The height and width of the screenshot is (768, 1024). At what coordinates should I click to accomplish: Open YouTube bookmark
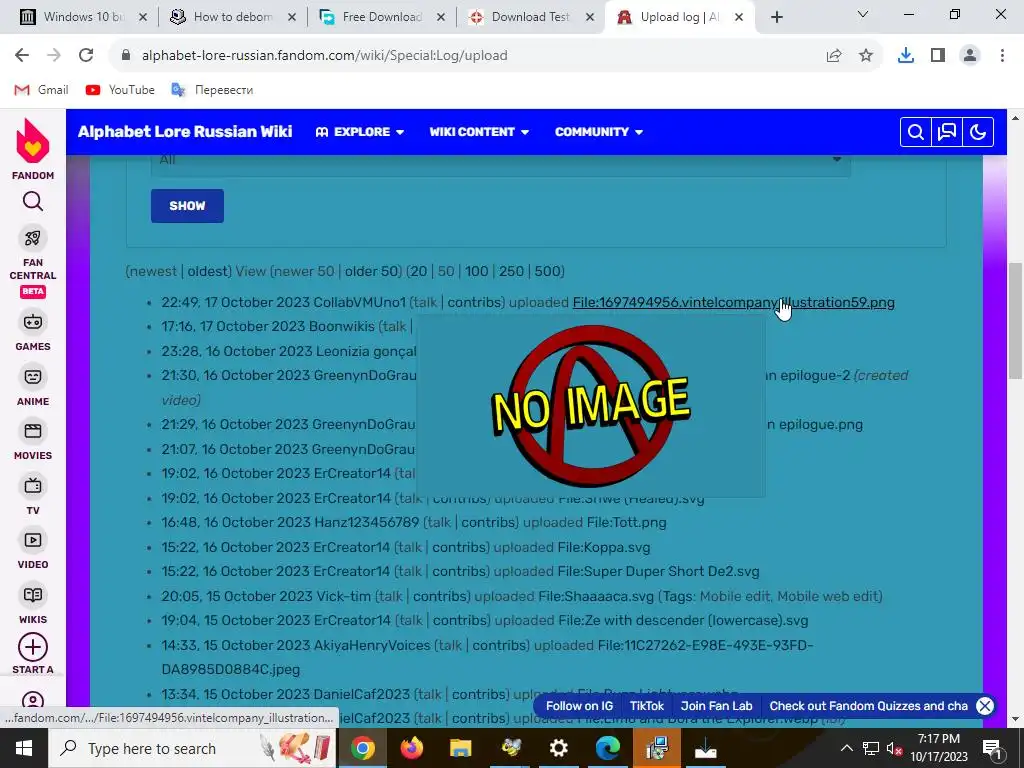point(120,89)
